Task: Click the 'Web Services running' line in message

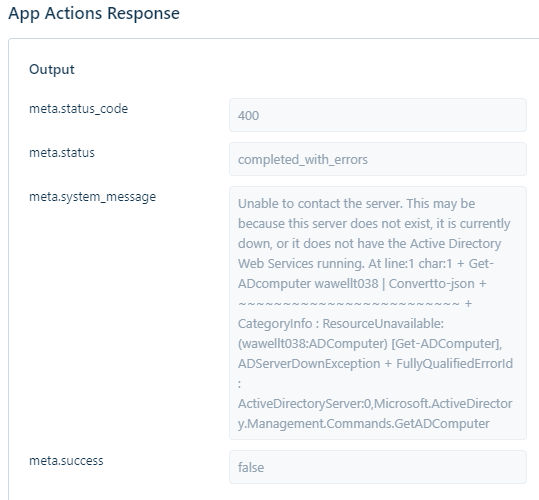Action: 301,264
